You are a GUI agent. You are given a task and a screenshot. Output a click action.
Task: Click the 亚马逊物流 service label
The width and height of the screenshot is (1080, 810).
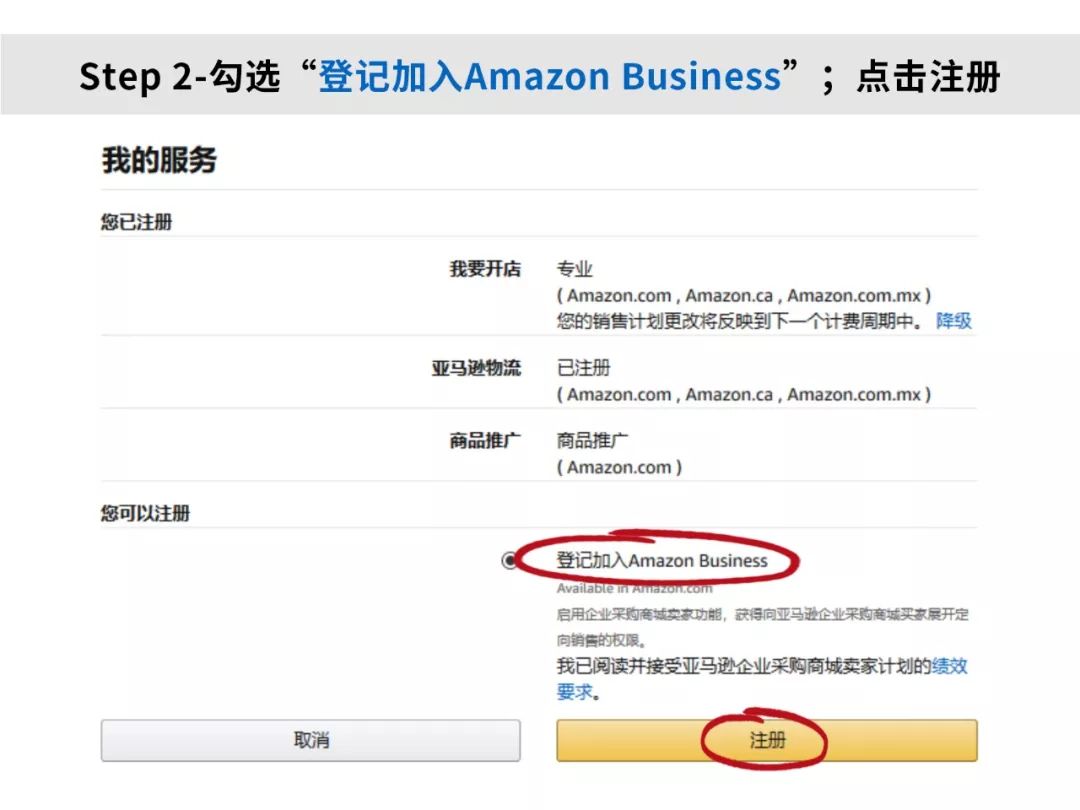476,368
